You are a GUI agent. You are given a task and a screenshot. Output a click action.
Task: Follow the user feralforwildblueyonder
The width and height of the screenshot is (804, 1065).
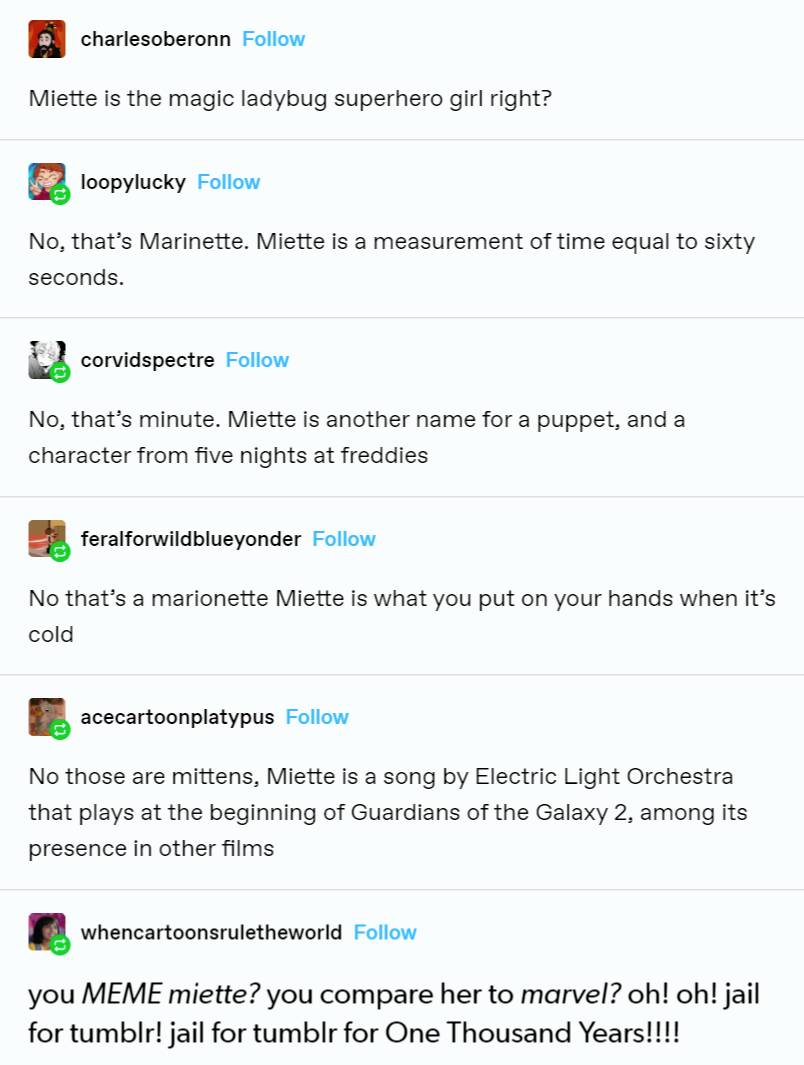(x=344, y=538)
